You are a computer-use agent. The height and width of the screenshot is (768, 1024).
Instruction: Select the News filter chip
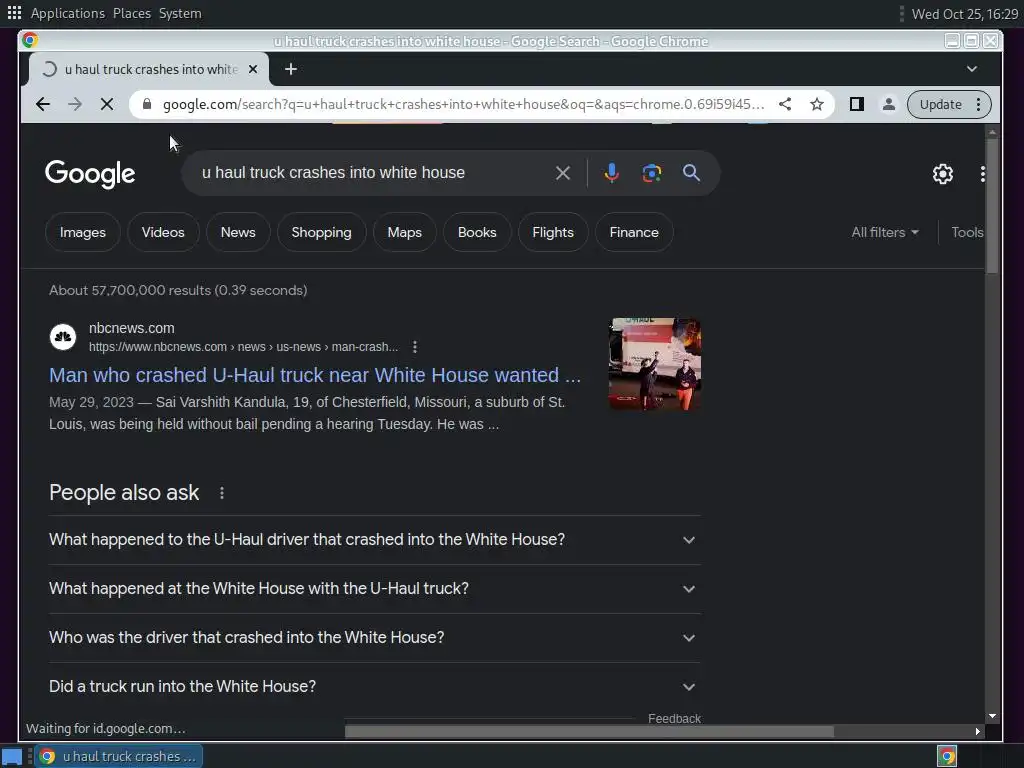pyautogui.click(x=238, y=232)
